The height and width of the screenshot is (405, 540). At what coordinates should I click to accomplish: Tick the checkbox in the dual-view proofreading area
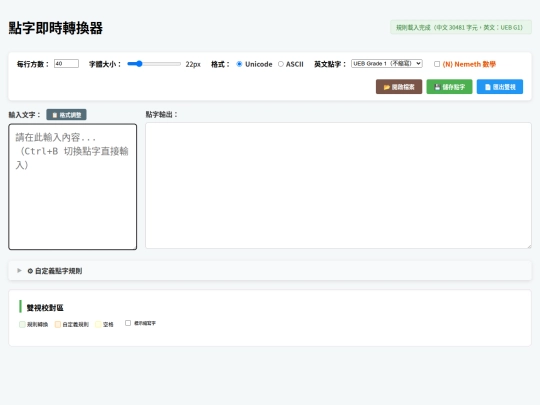[128, 323]
